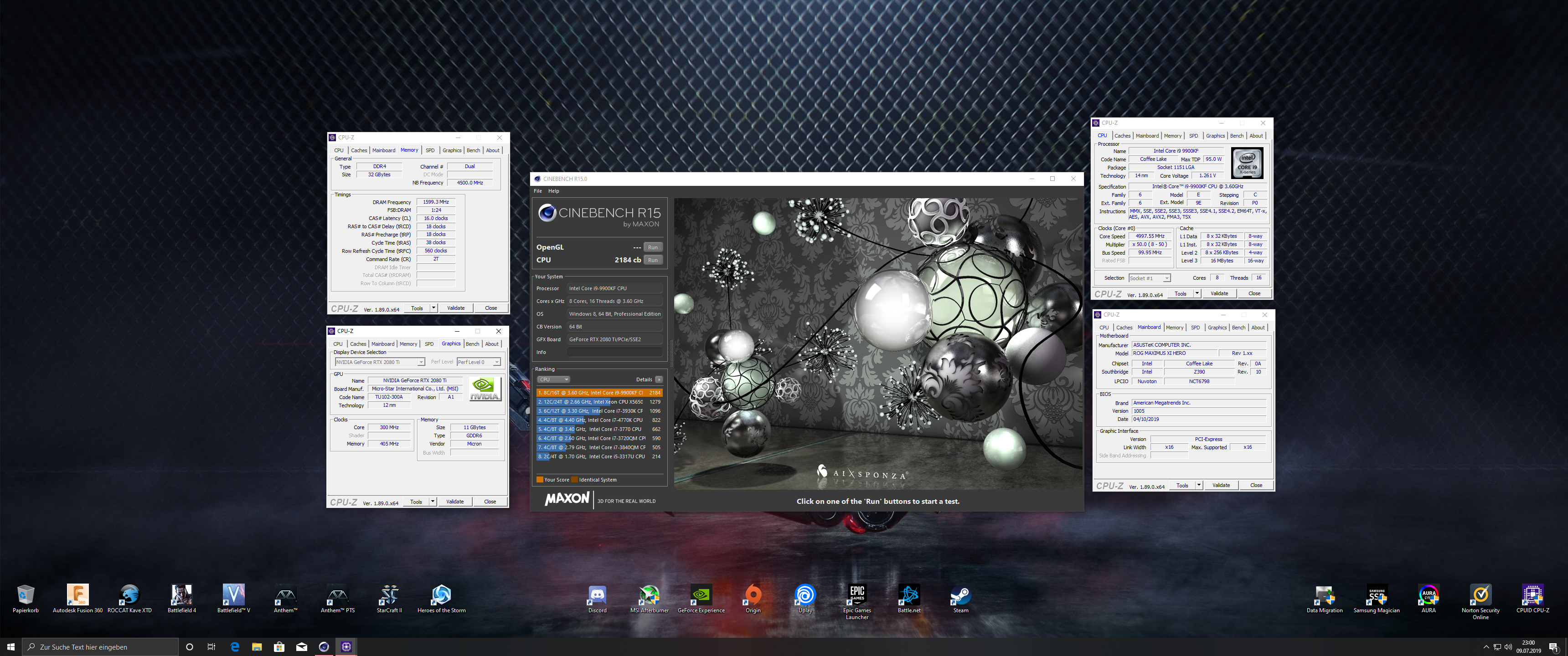Switch to Caches tab in Memory CPU-Z window

359,150
